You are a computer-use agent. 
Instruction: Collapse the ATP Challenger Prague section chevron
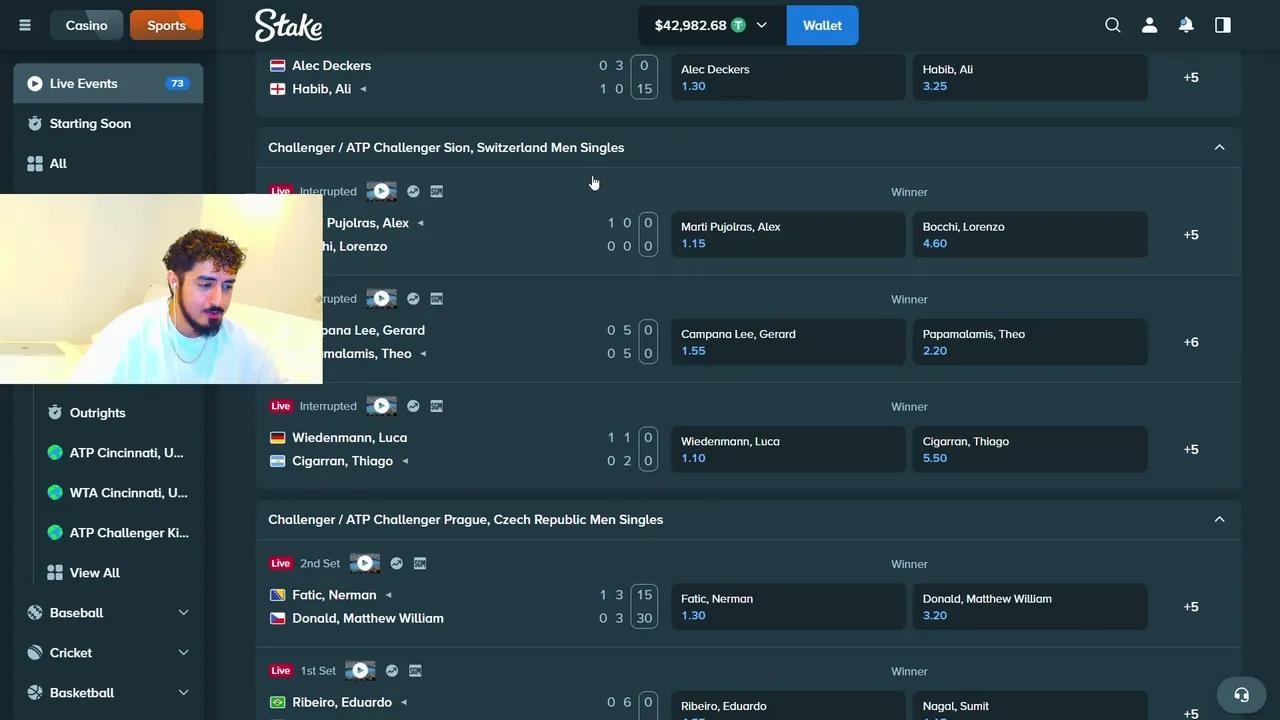[1219, 519]
